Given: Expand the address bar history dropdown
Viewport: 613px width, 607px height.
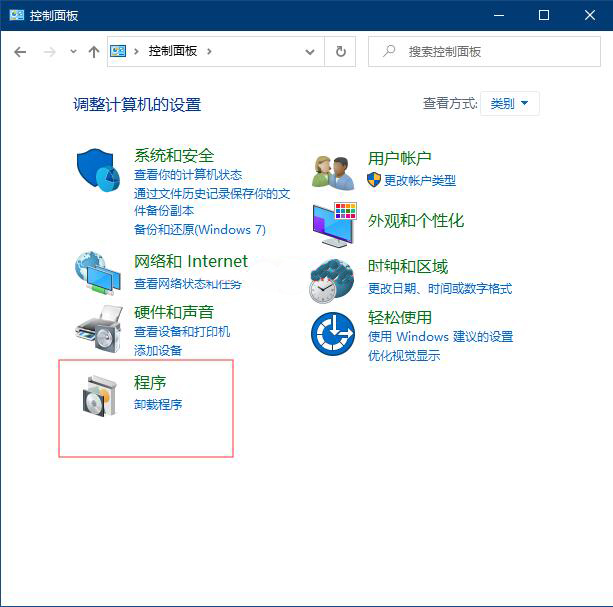Looking at the screenshot, I should (310, 52).
